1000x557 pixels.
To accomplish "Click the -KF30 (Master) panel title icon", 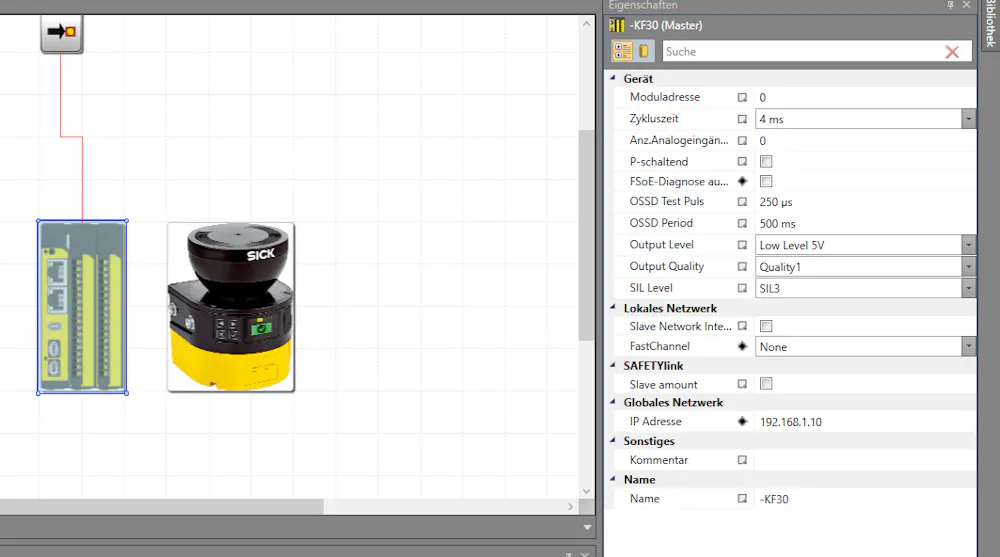I will (617, 26).
